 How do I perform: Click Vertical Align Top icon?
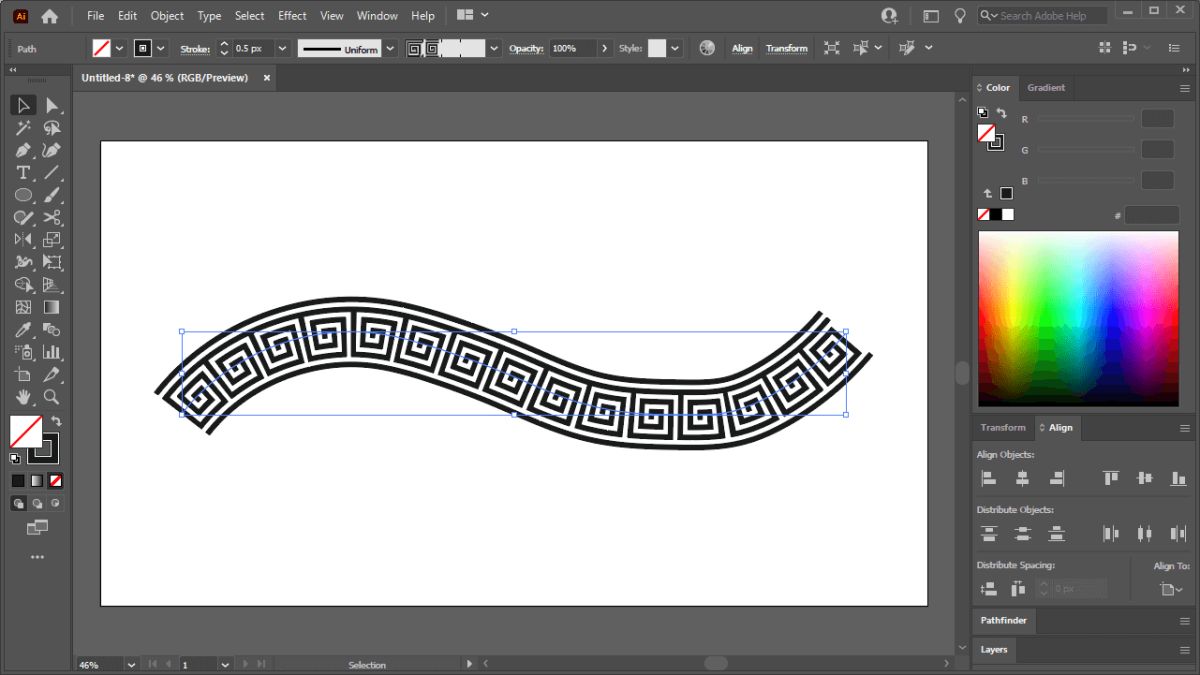(x=1110, y=479)
